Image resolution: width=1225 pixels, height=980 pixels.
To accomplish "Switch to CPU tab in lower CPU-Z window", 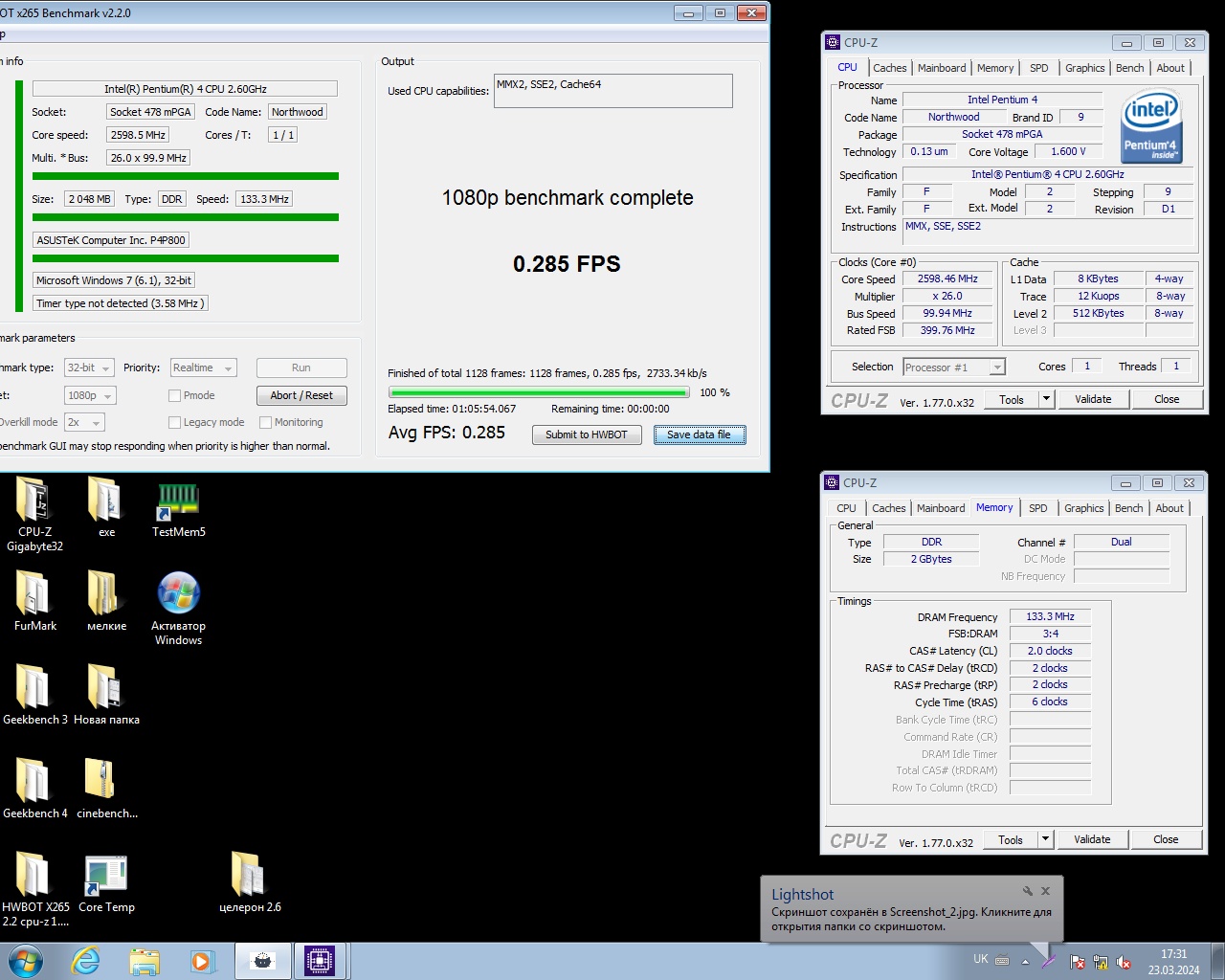I will coord(846,508).
